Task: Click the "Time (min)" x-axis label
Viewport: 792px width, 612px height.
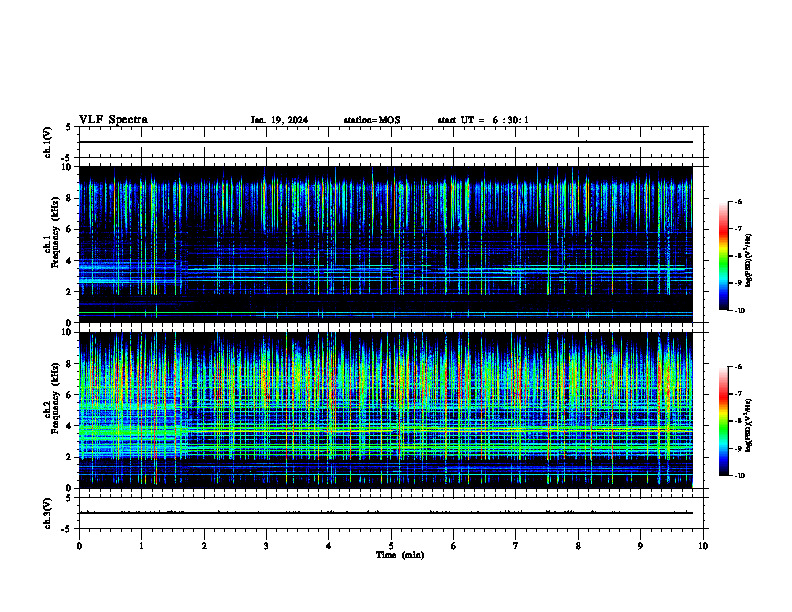Action: pos(400,555)
